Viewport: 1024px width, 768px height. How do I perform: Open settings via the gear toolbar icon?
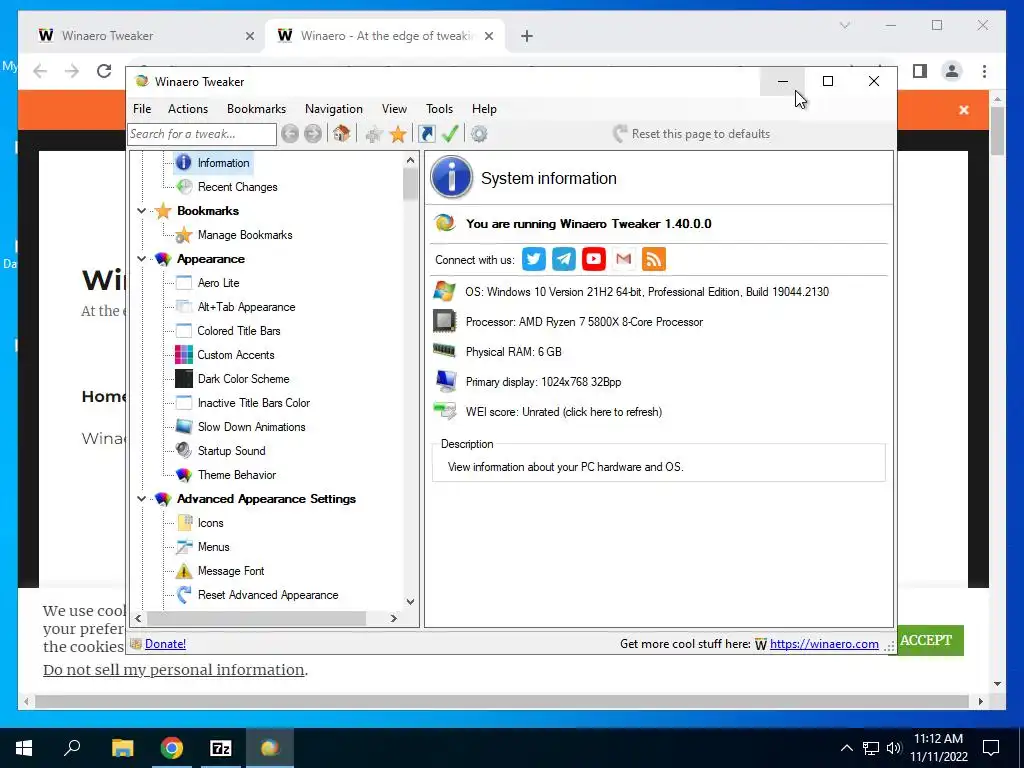[479, 134]
